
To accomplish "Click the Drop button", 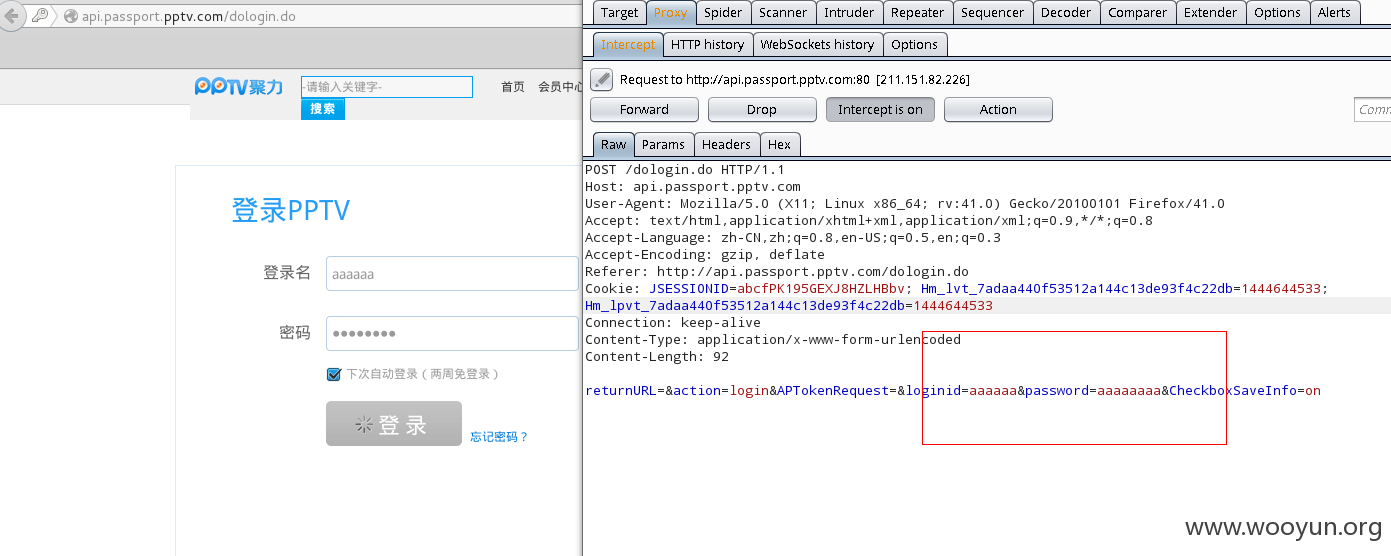I will [762, 110].
